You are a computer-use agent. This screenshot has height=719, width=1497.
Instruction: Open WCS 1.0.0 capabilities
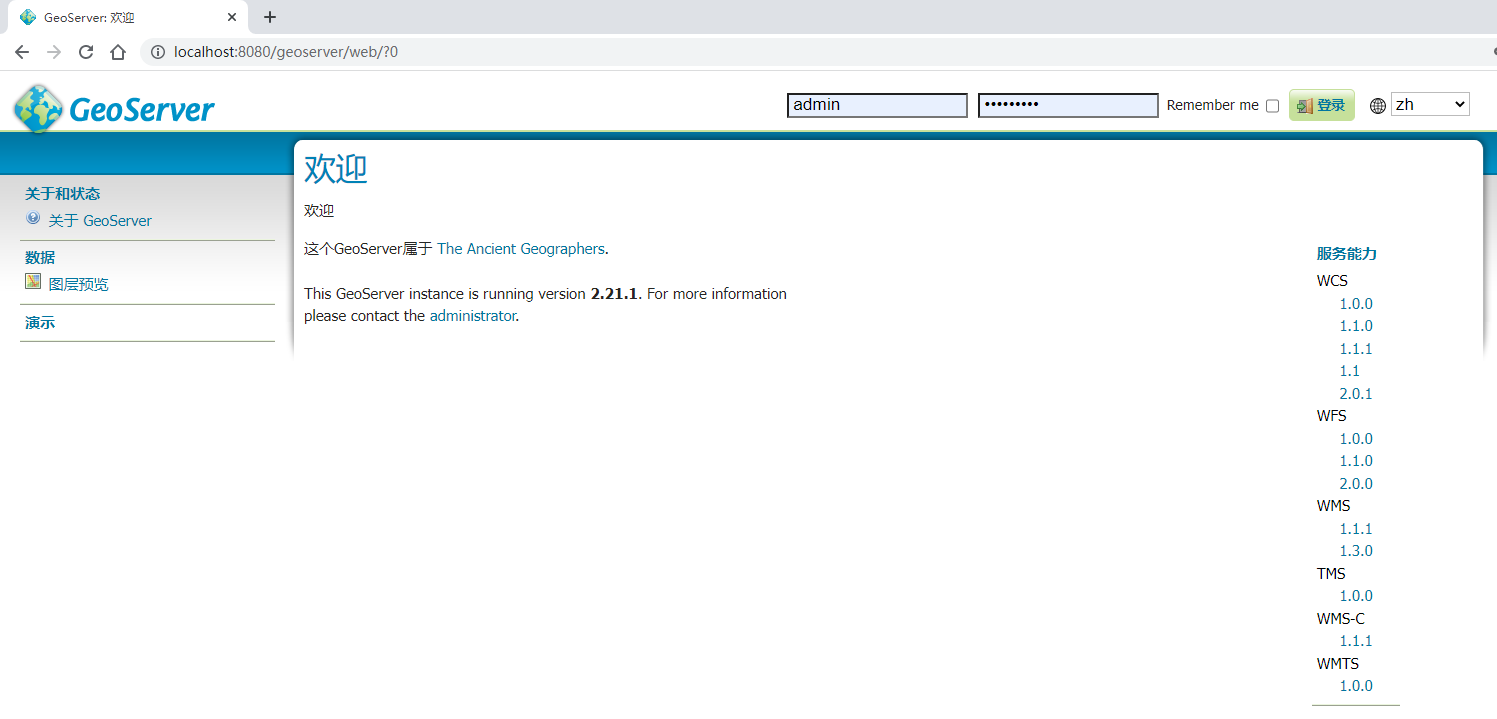(1356, 304)
